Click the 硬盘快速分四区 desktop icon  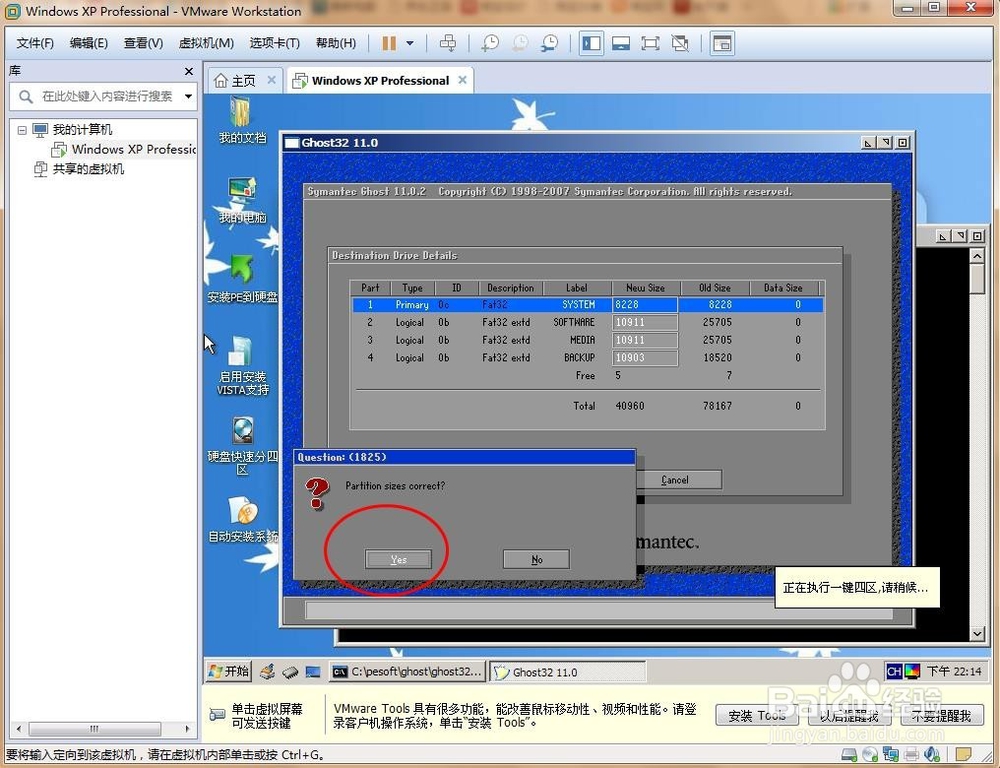(242, 445)
